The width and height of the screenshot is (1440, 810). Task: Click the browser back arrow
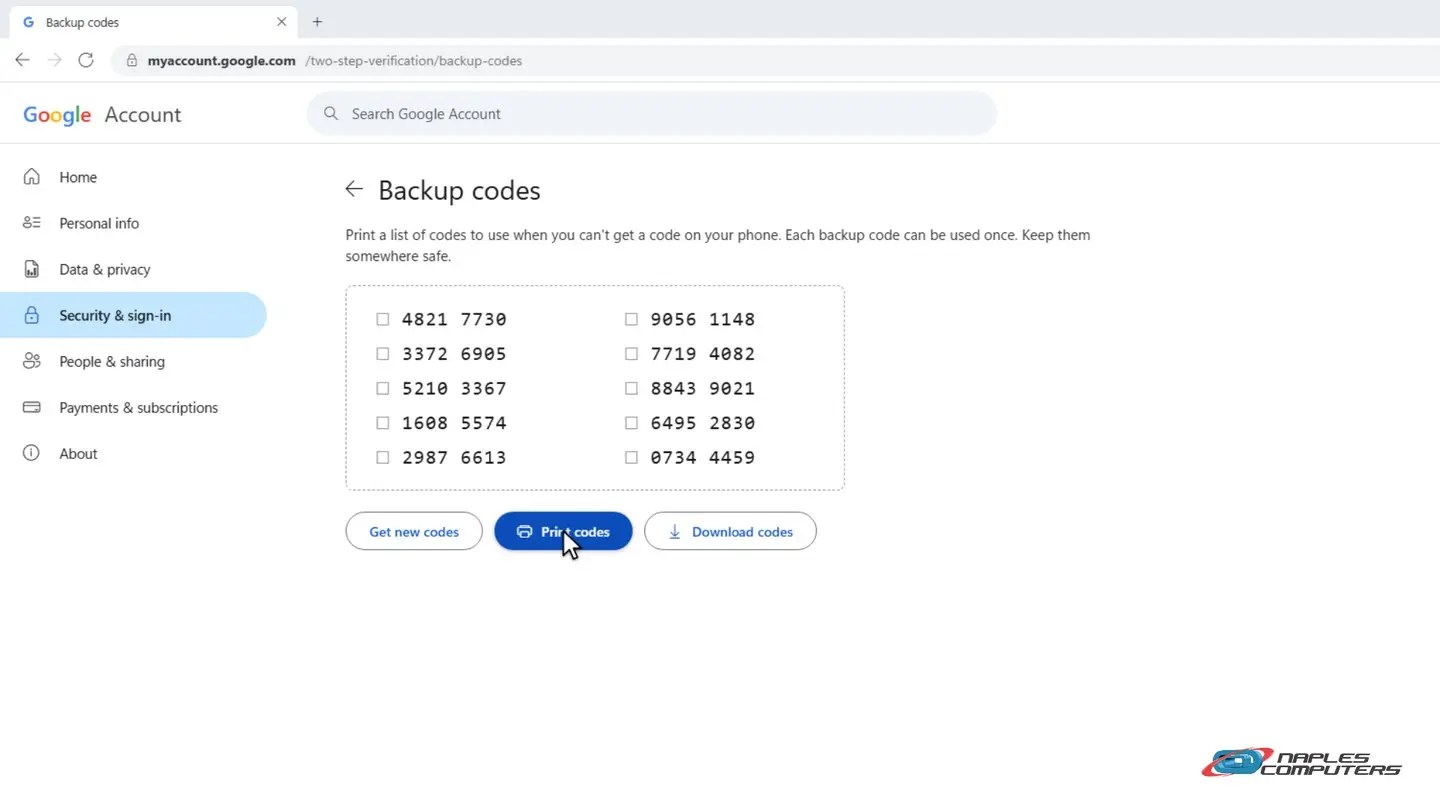22,60
